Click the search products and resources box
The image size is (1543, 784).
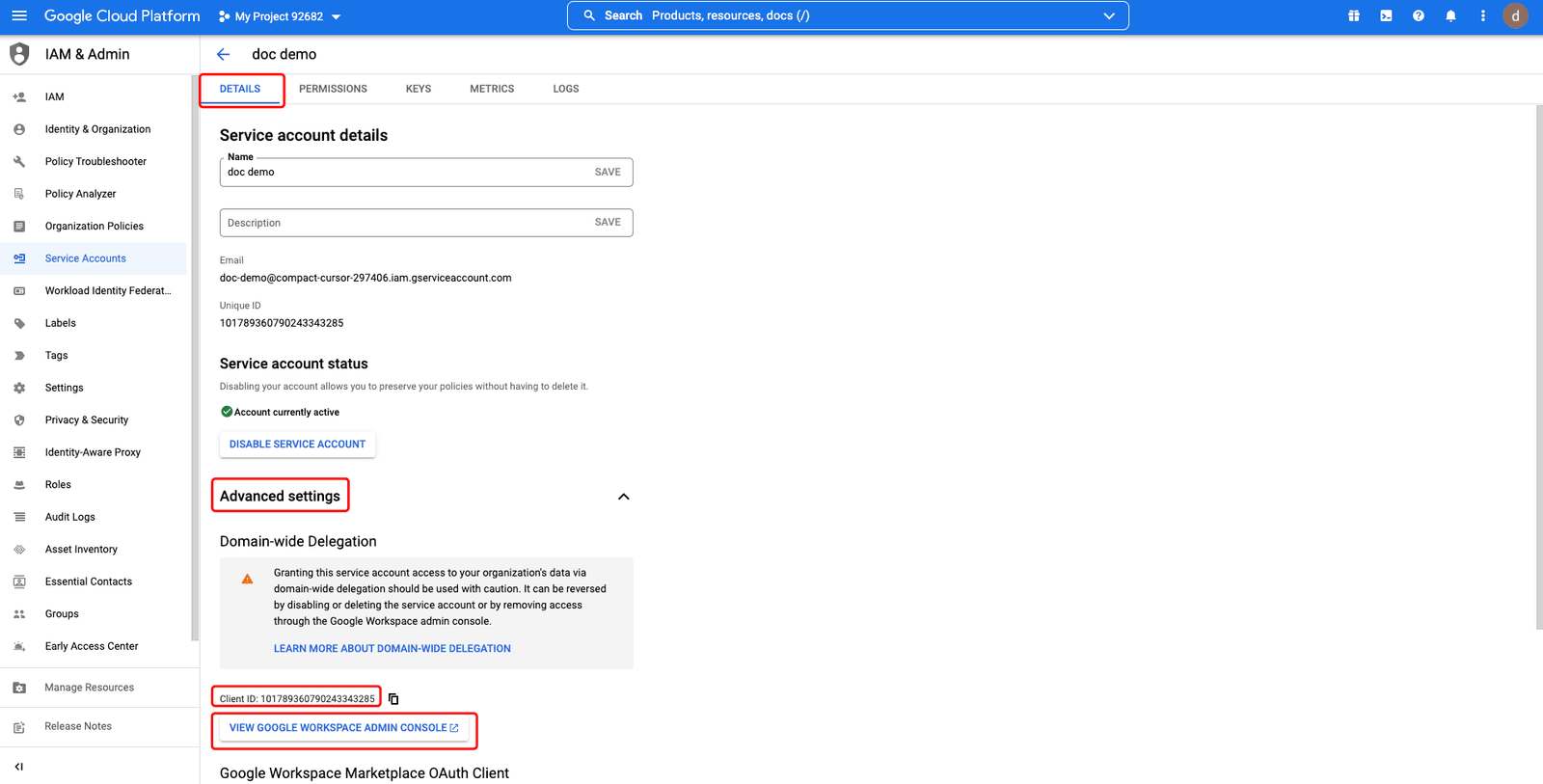(x=849, y=16)
